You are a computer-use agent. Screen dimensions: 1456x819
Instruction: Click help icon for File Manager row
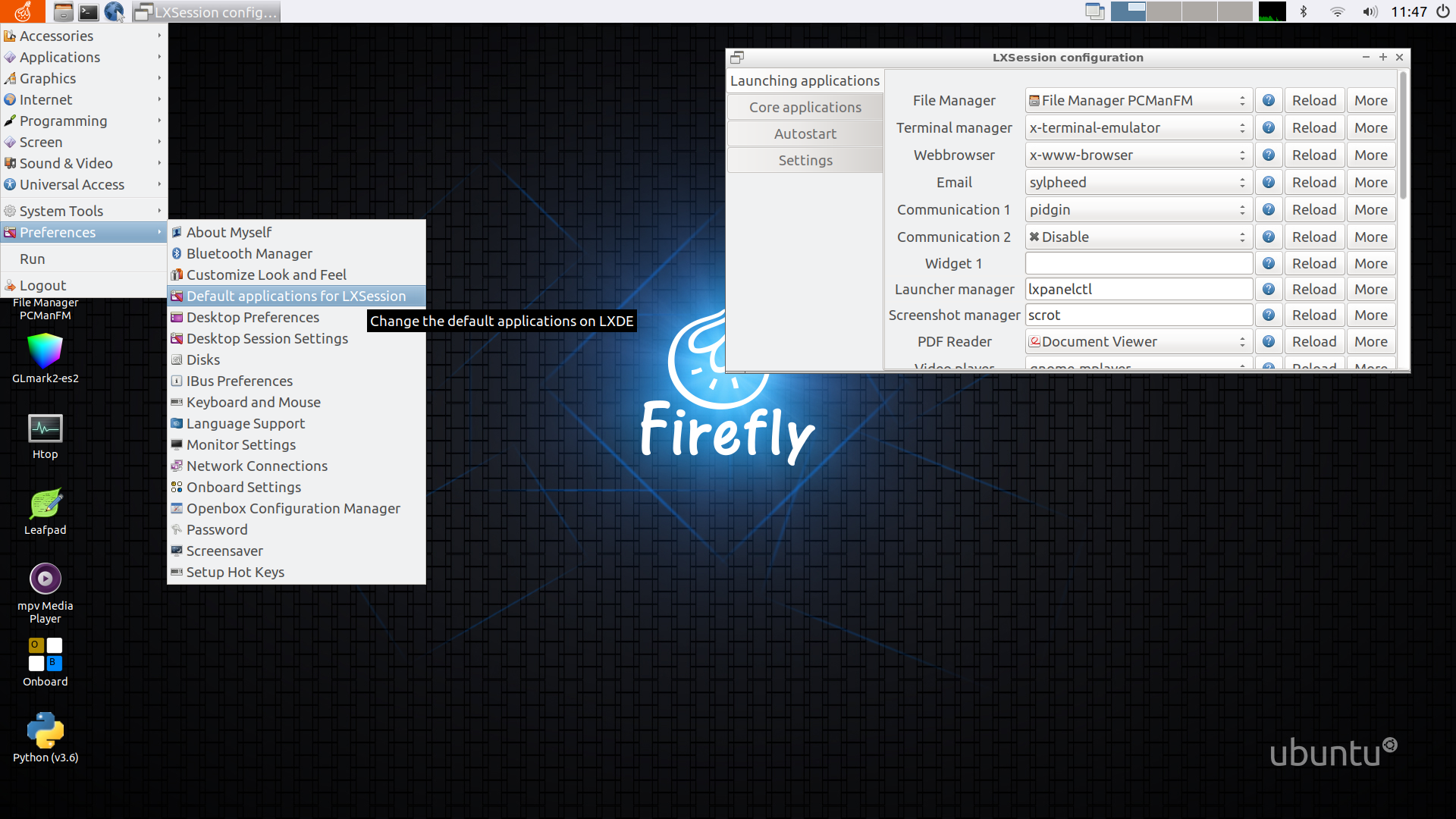coord(1268,100)
